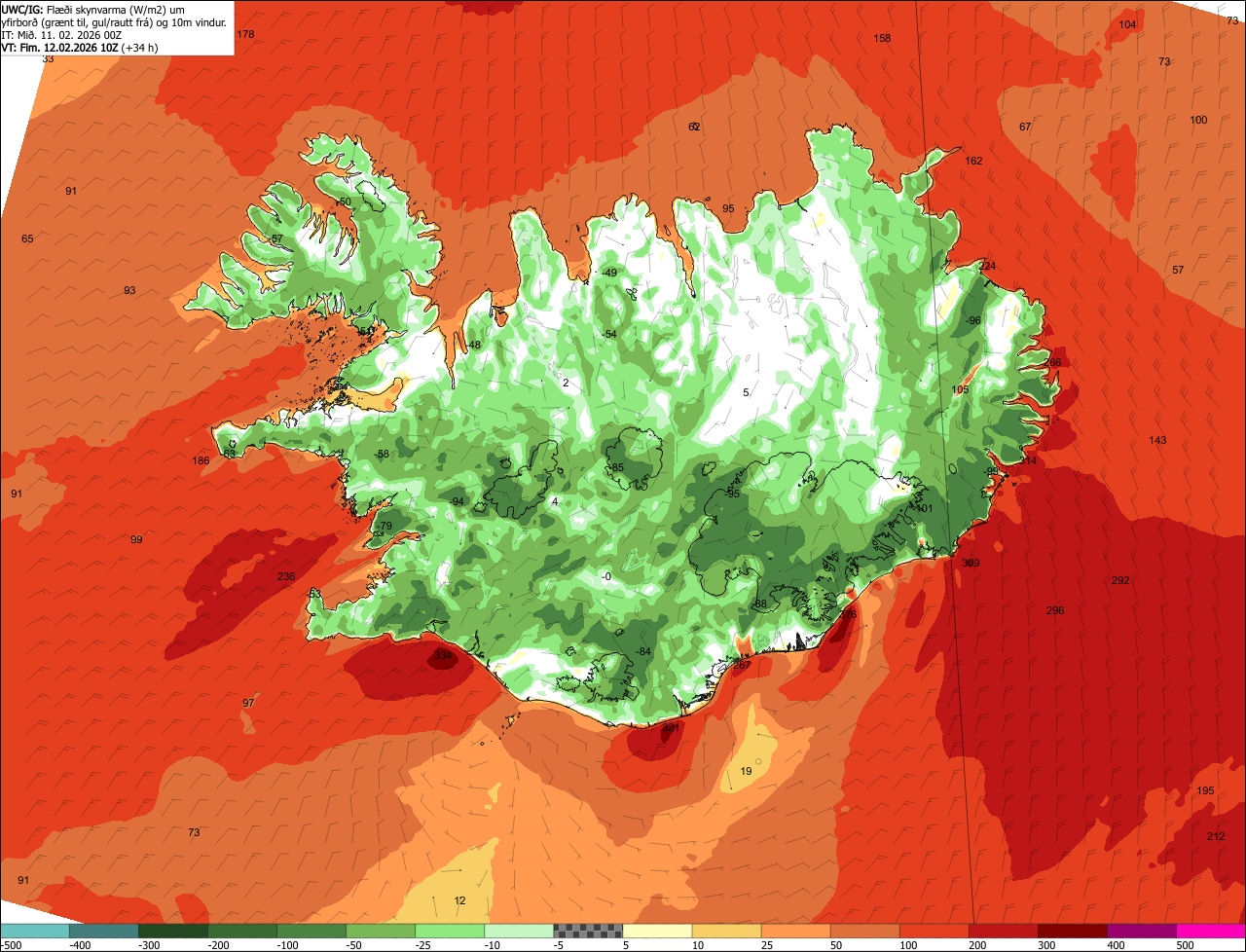
Task: Click the map value '99' west of Iceland
Action: point(136,539)
